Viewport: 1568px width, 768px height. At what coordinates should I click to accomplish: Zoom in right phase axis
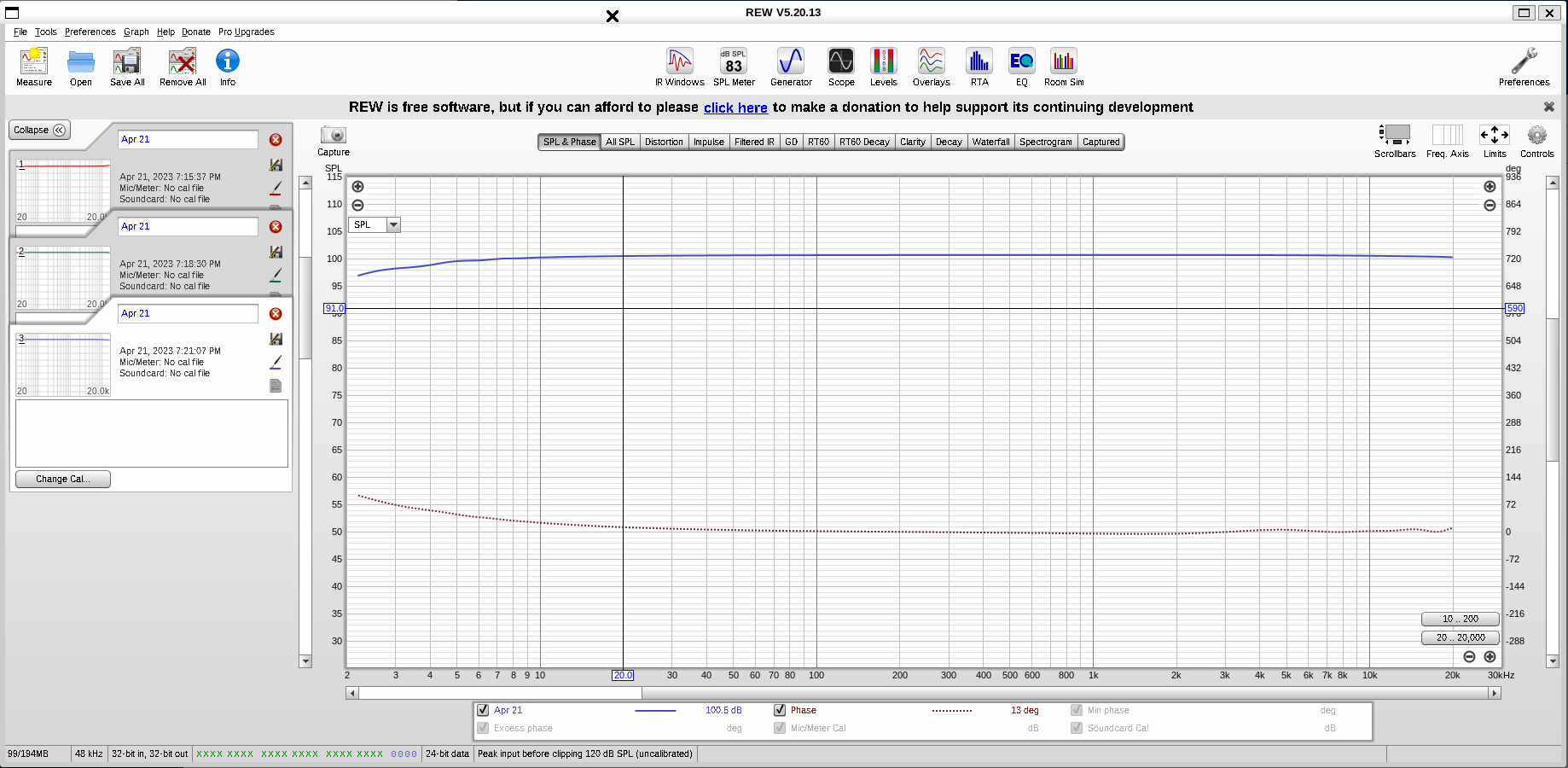tap(1490, 187)
